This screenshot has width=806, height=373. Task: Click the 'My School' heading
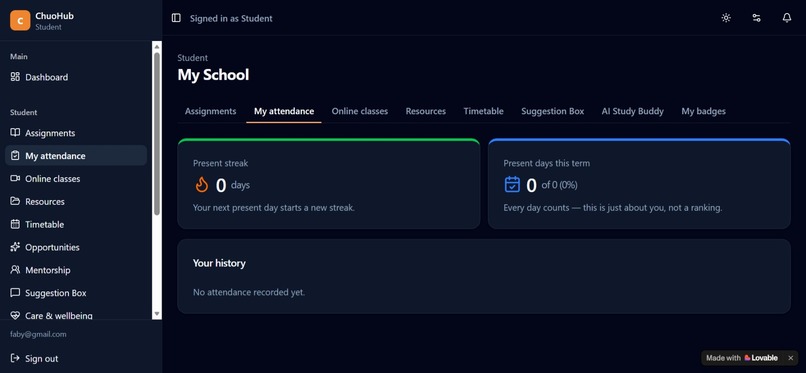(x=213, y=75)
